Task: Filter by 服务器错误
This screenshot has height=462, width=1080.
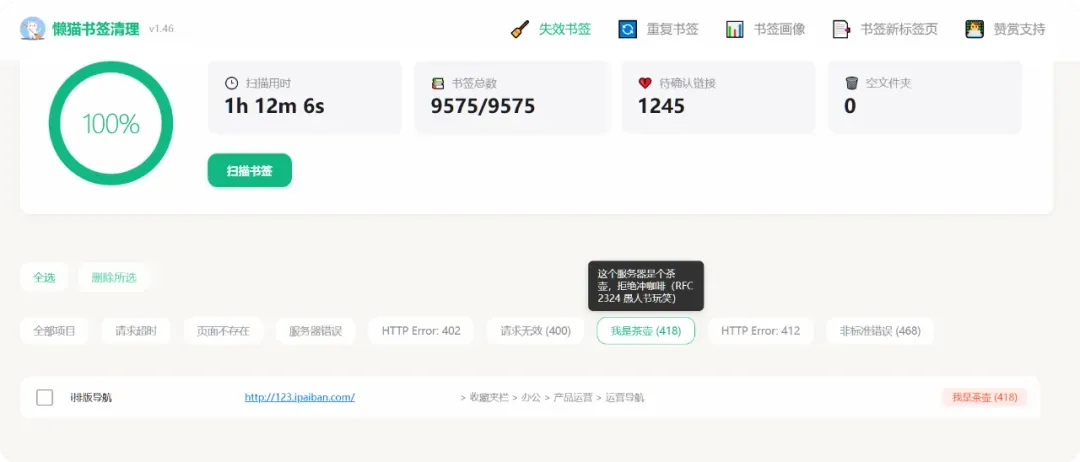Action: (x=315, y=331)
